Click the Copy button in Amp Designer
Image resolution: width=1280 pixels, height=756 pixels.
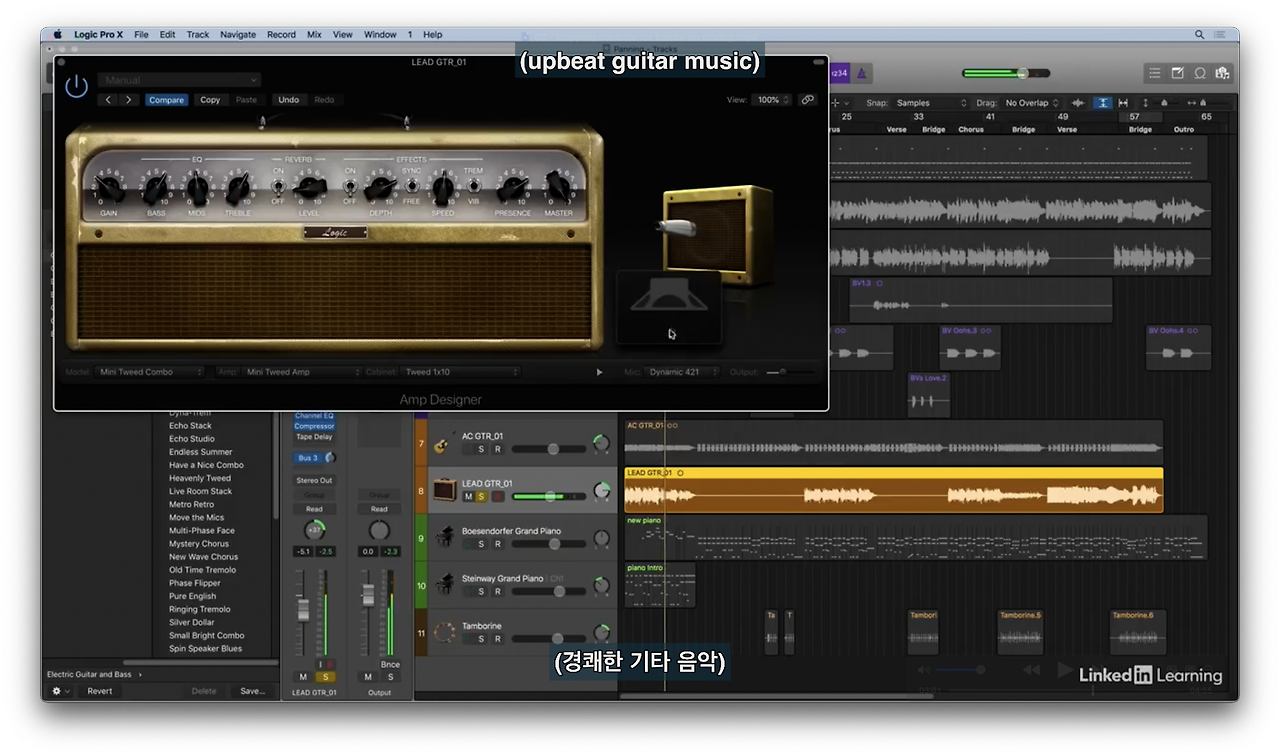210,100
